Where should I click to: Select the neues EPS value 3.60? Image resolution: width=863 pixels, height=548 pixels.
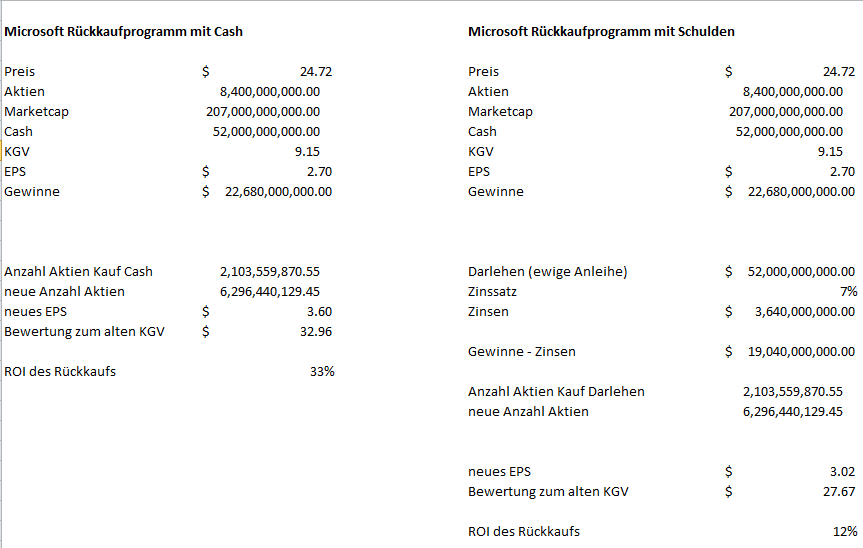point(319,311)
